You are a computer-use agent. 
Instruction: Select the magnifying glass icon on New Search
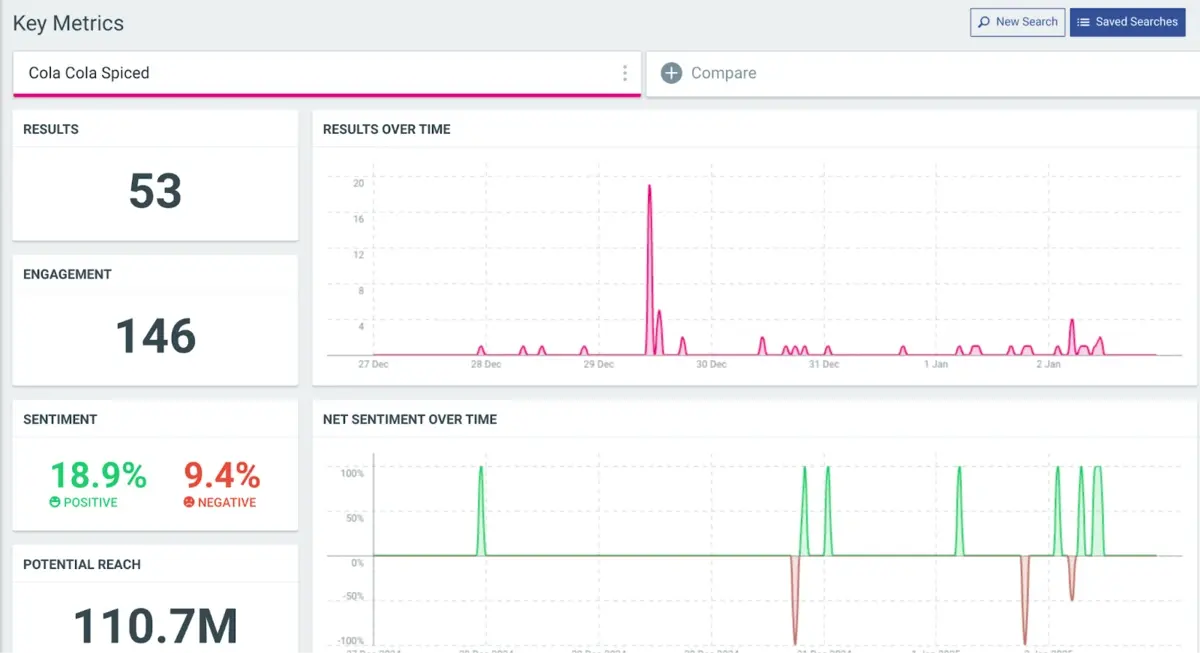point(985,22)
